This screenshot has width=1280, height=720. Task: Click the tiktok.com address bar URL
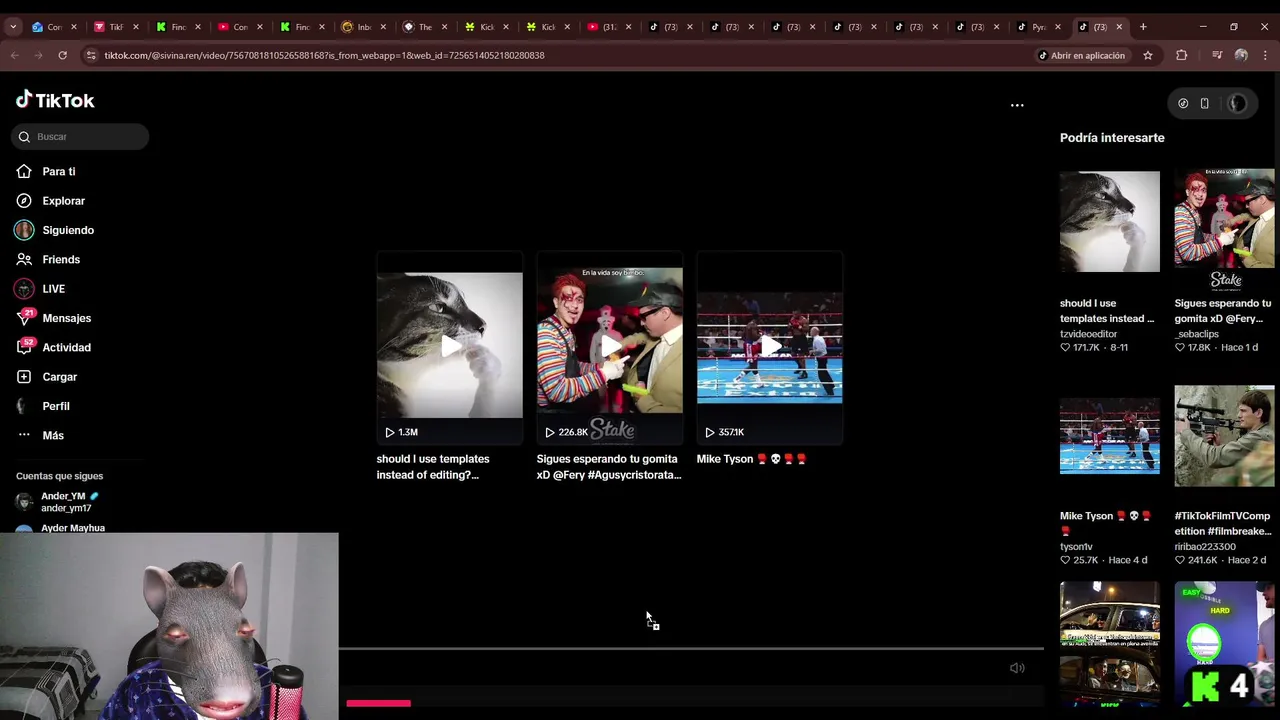tap(324, 56)
